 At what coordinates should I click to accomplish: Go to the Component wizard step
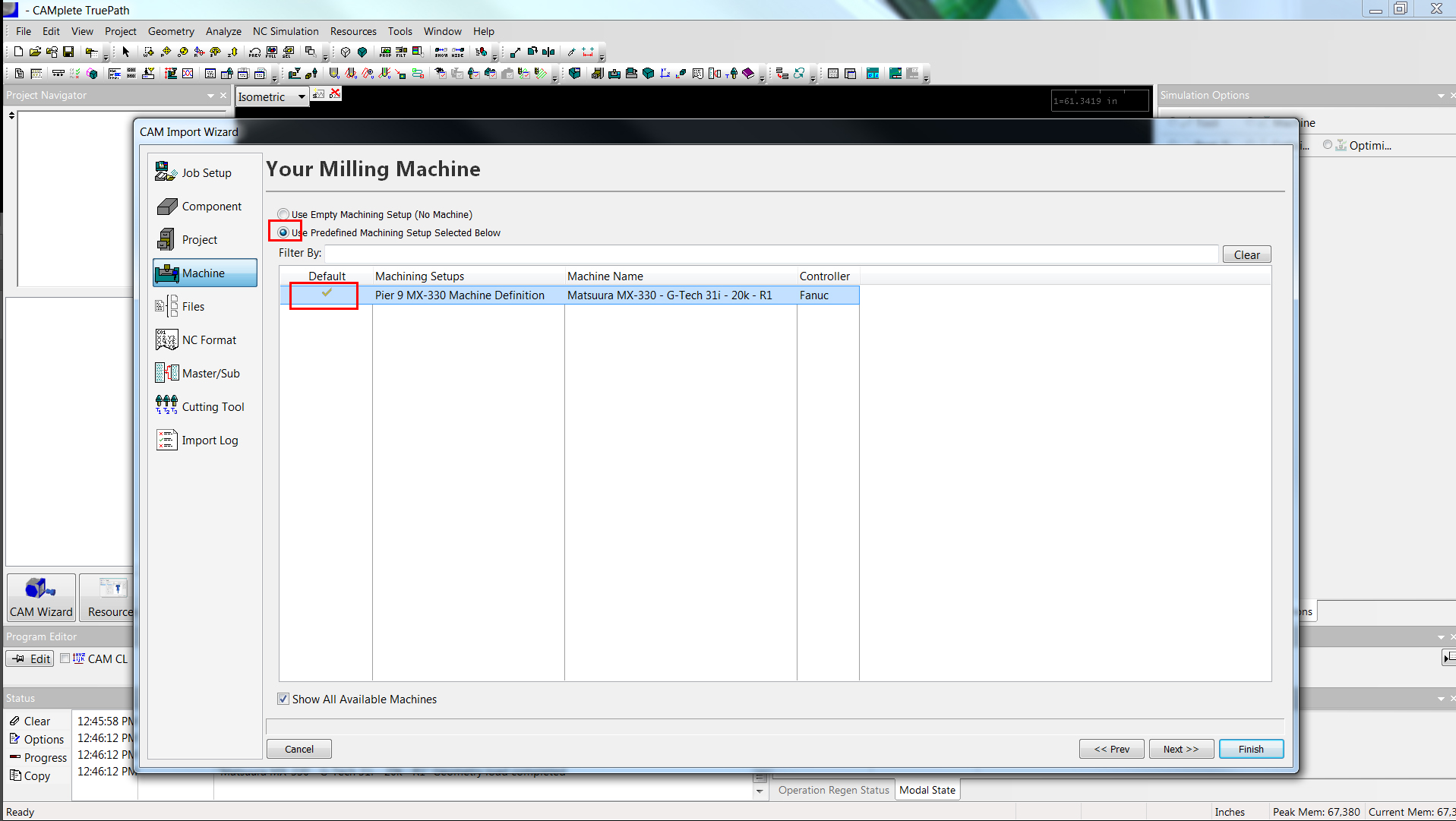(205, 206)
